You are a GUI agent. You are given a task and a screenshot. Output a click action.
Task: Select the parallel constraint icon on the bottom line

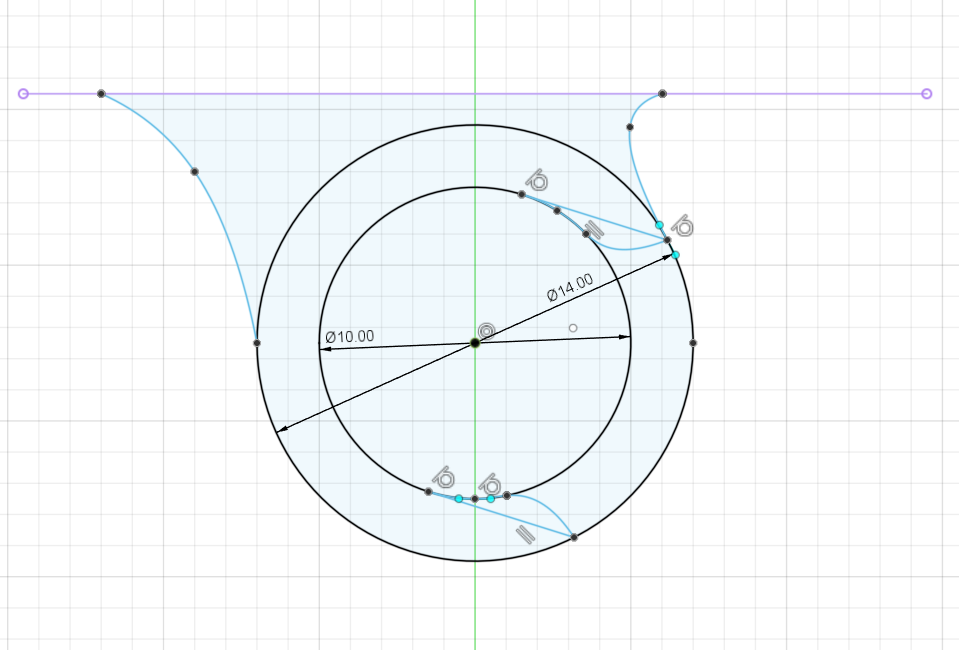tap(526, 534)
